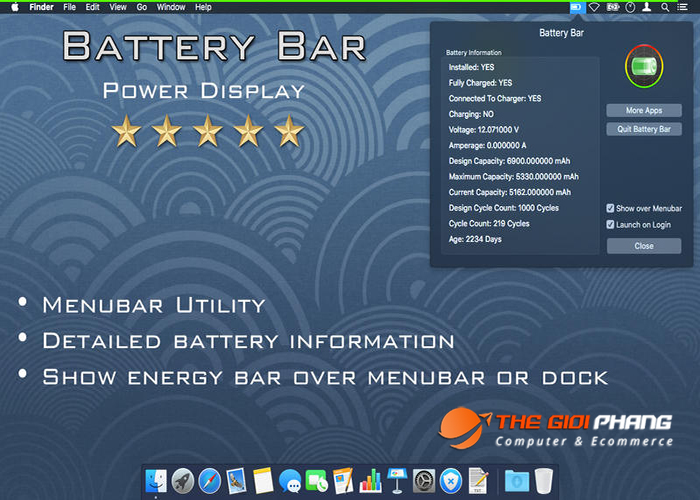700x500 pixels.
Task: Open the Edit menu
Action: (92, 7)
